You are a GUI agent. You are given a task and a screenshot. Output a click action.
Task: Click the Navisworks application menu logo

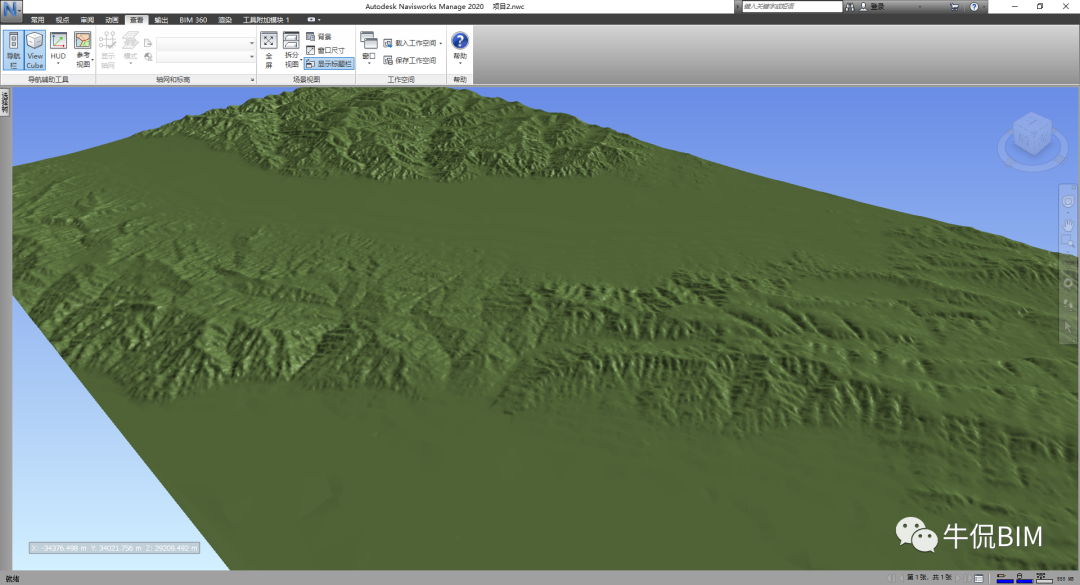pos(11,8)
